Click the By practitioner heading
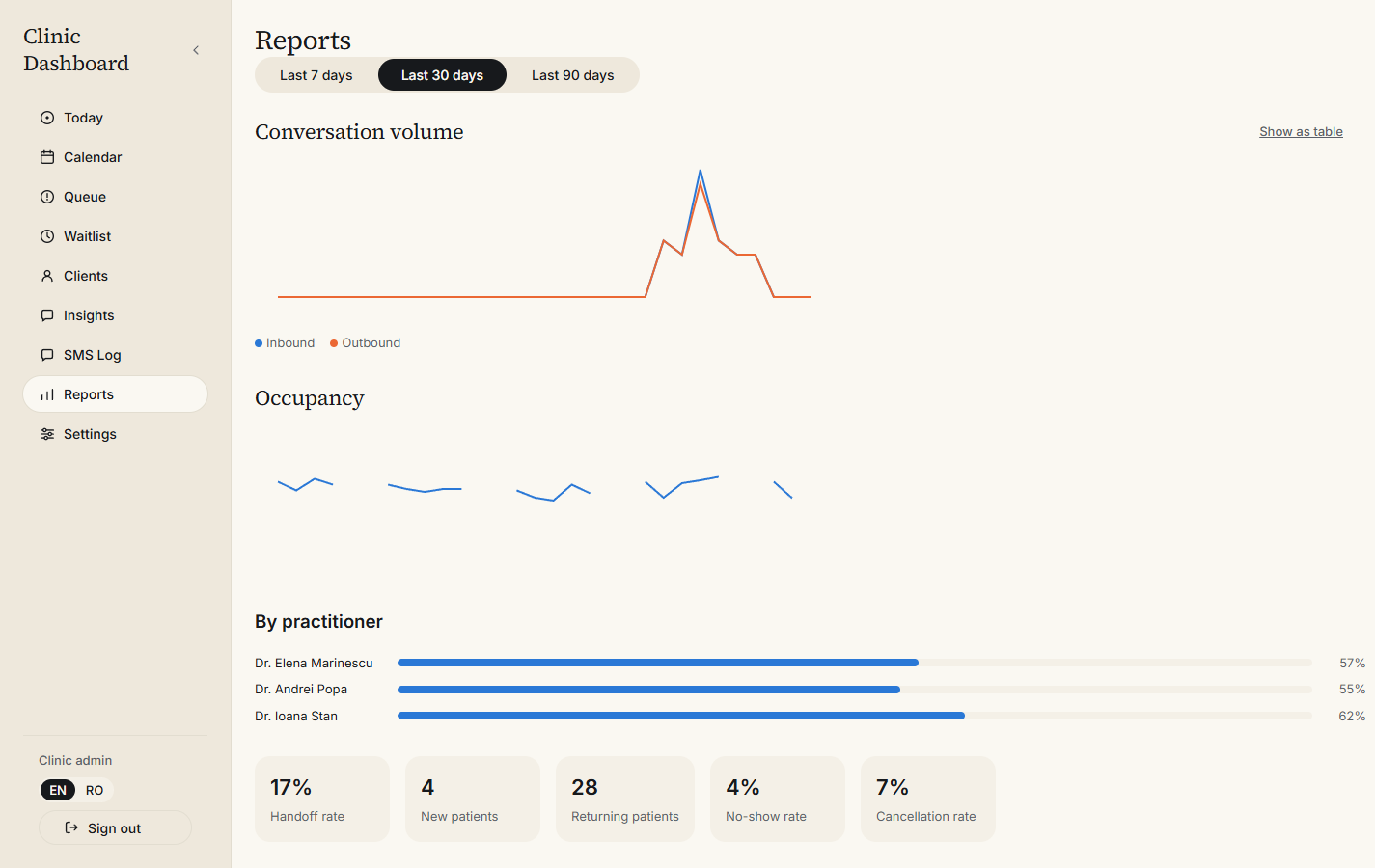The width and height of the screenshot is (1375, 868). [x=318, y=622]
